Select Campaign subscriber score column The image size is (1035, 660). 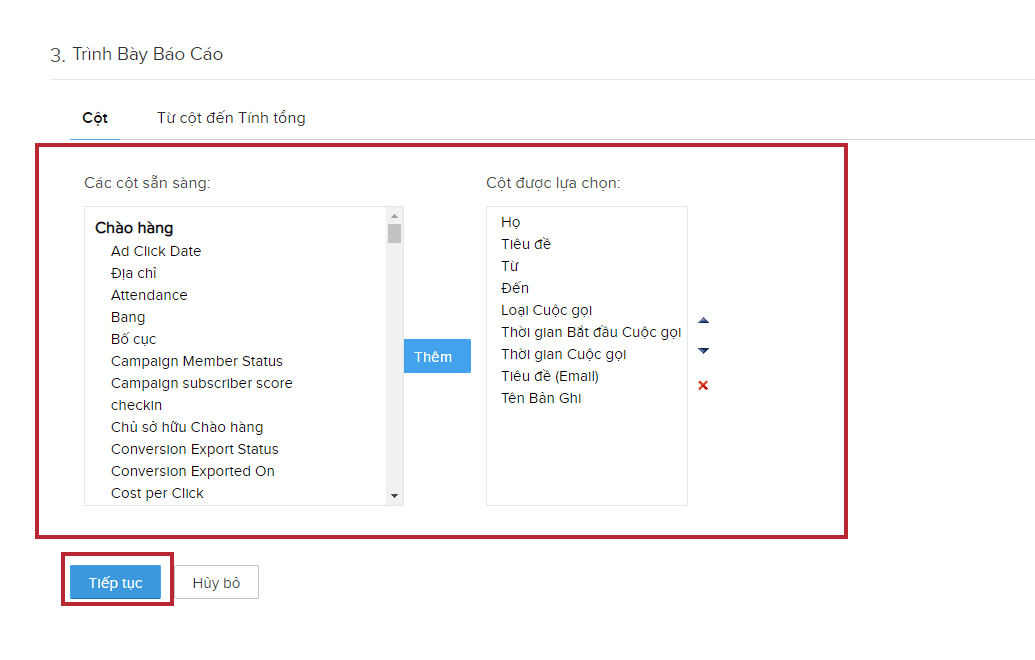pyautogui.click(x=202, y=383)
